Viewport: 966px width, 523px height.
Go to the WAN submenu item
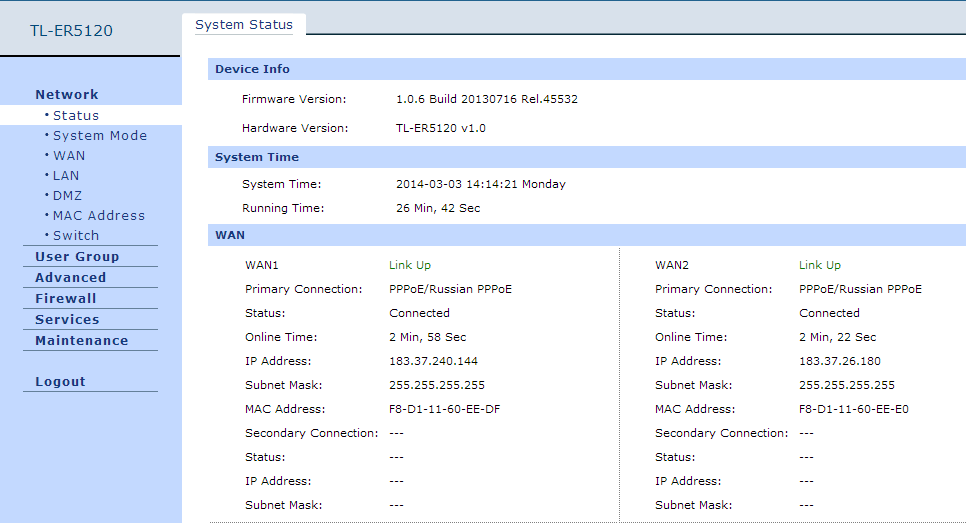69,155
